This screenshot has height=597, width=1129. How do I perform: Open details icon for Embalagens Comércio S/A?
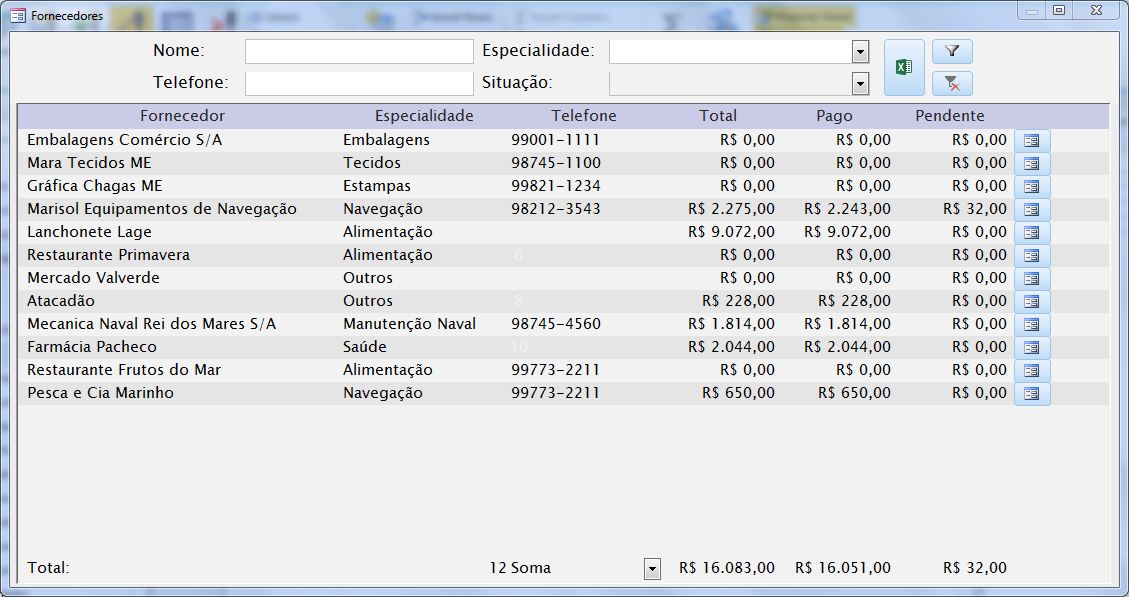coord(1032,141)
